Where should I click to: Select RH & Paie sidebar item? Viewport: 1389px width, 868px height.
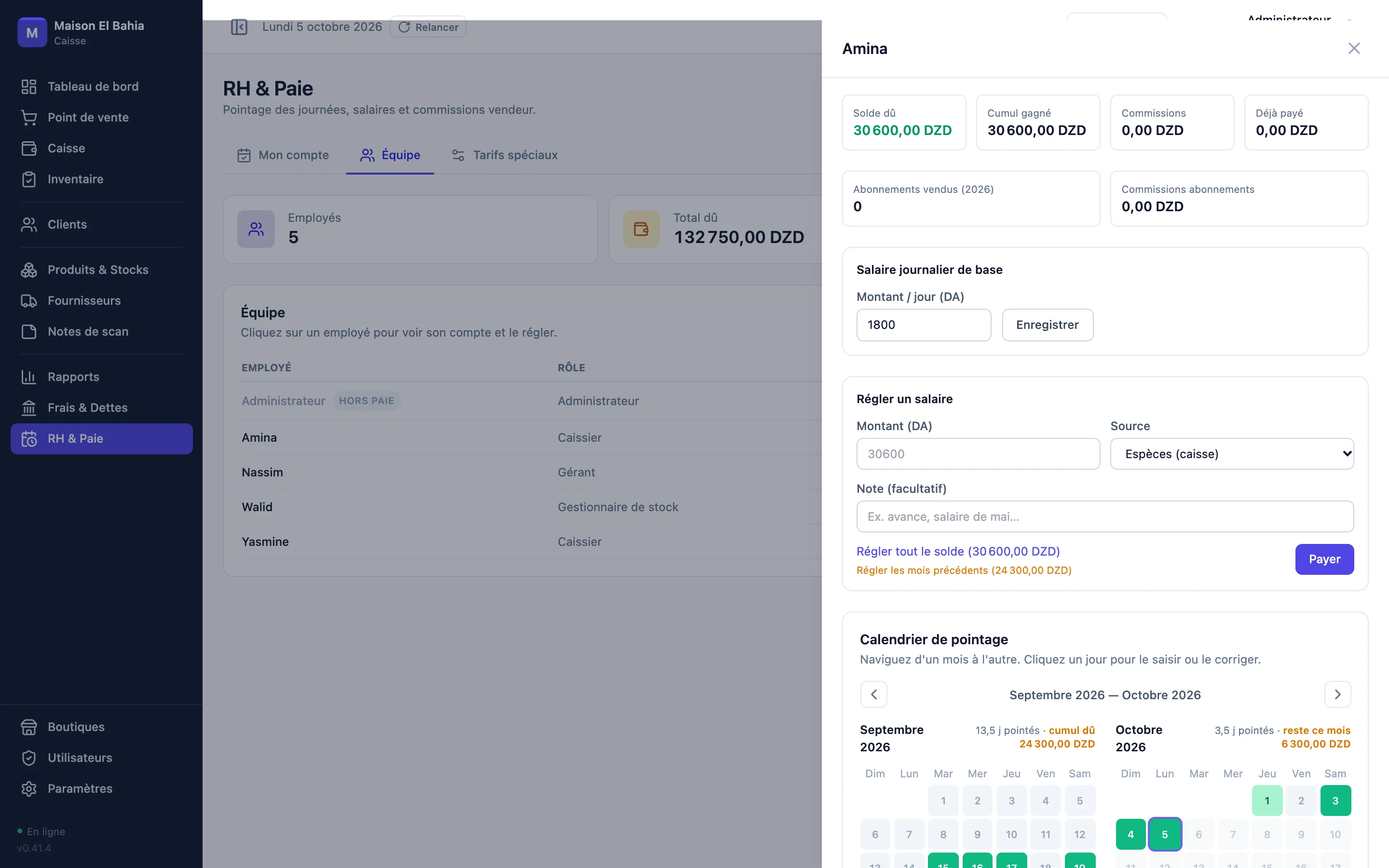coord(101,439)
